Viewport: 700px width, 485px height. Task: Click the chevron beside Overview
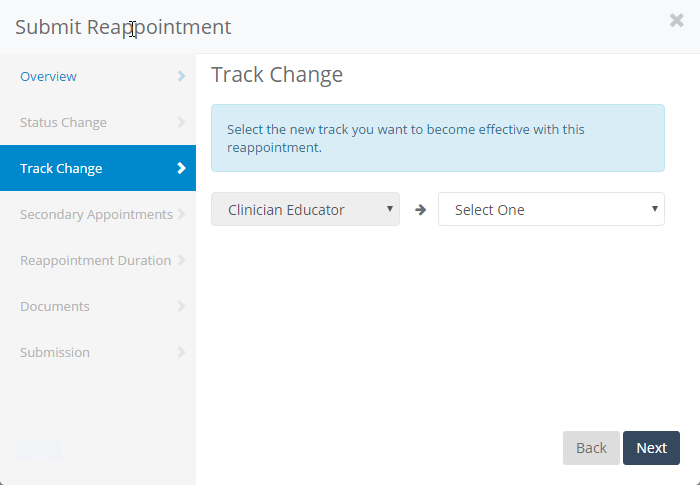[x=181, y=76]
